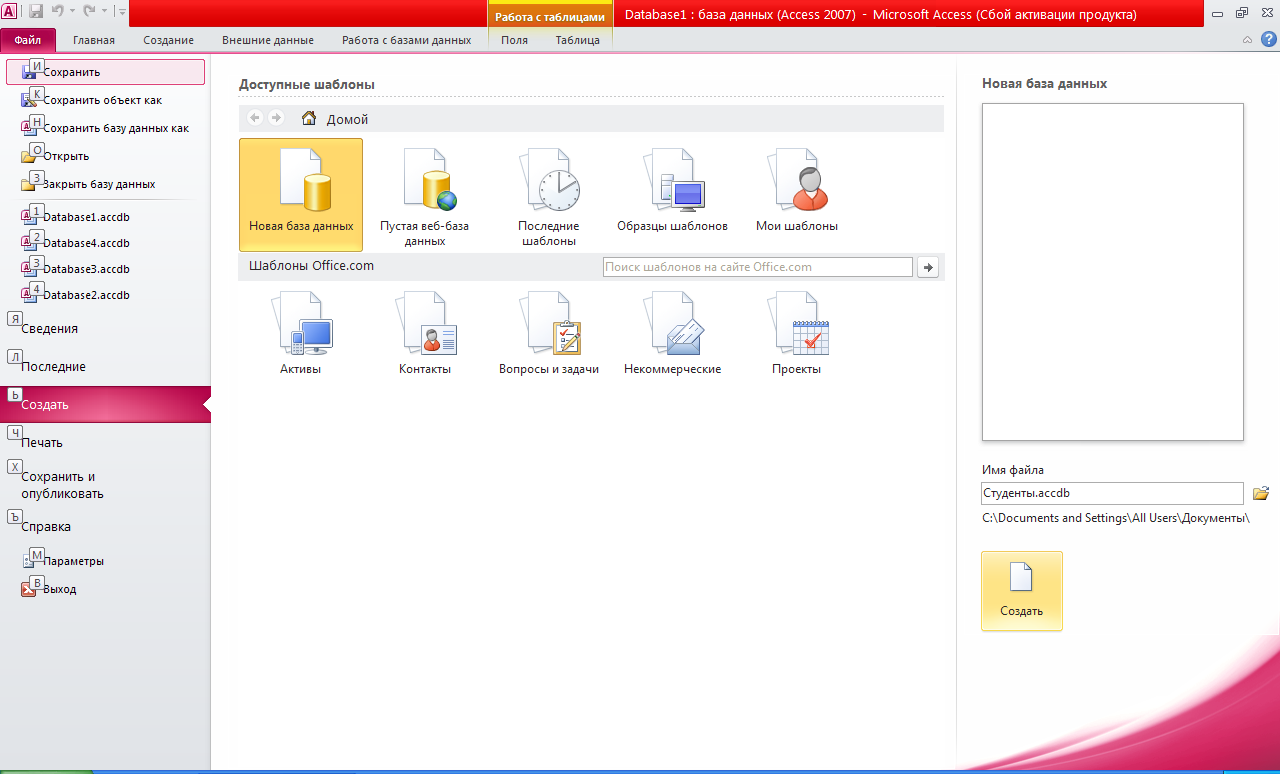Click the Home (Домой) house icon

pos(309,118)
